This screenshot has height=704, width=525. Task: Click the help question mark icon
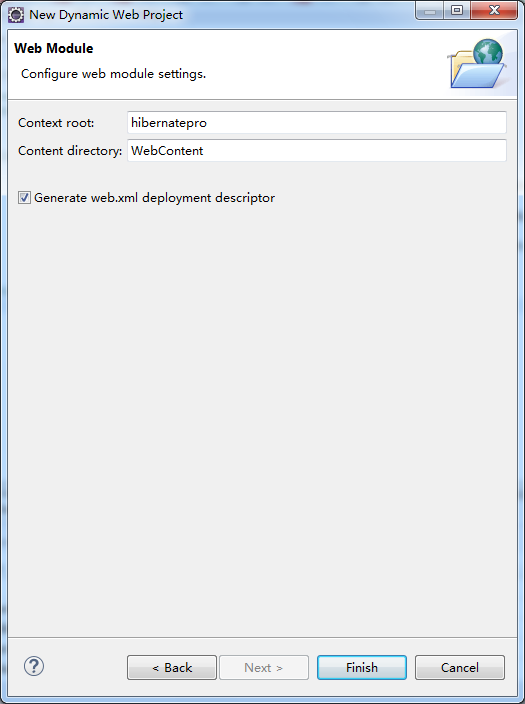[34, 666]
